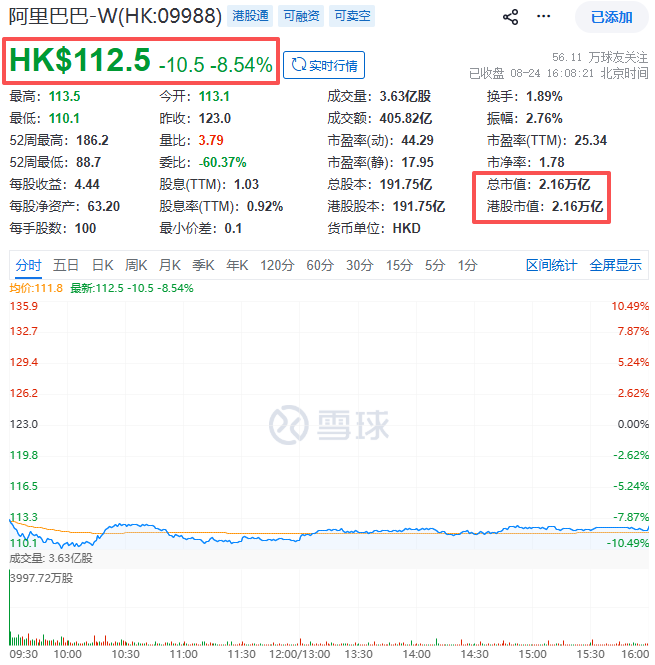
Task: Select the 可卖空 tag
Action: 352,16
